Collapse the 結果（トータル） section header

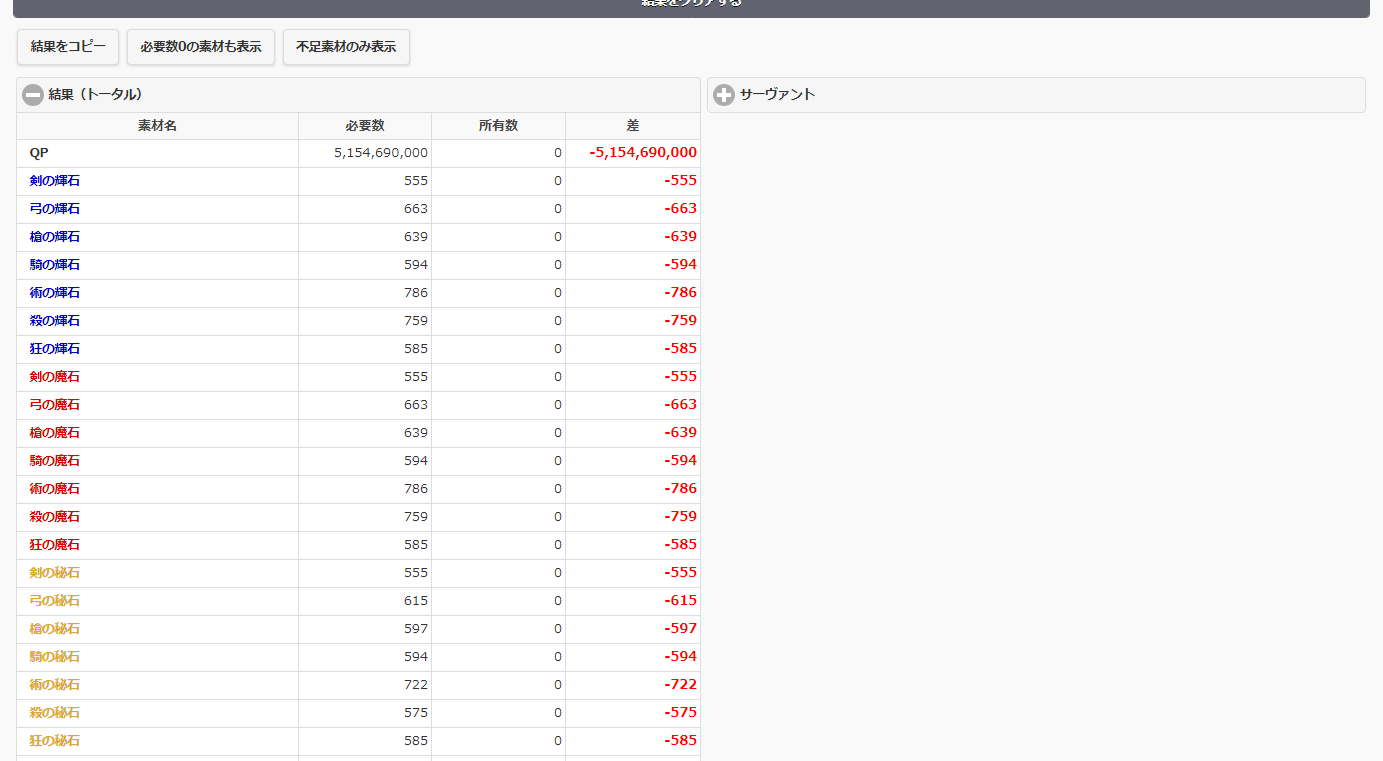(95, 95)
